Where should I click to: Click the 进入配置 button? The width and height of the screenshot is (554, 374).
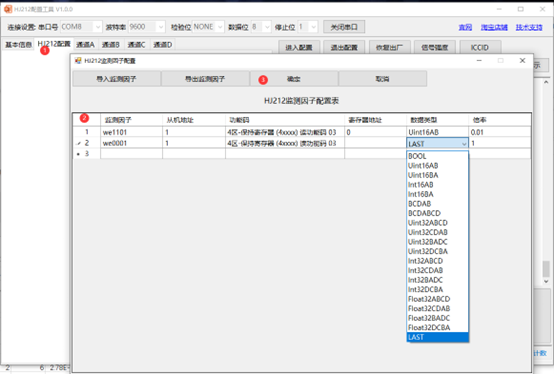pos(299,47)
